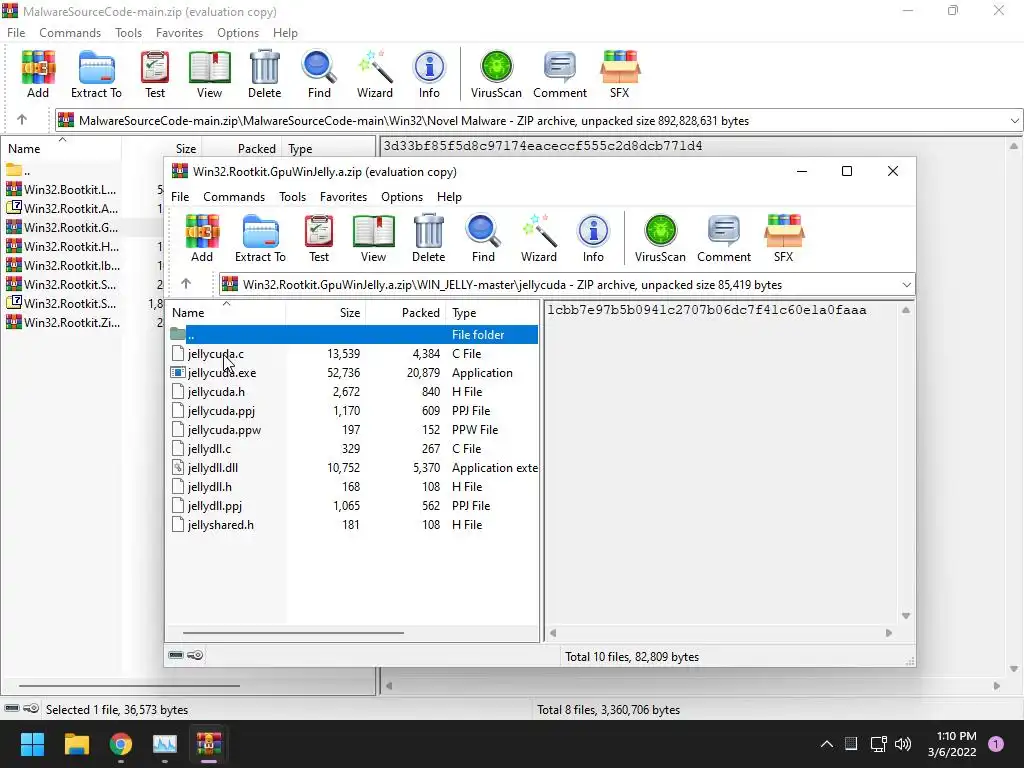This screenshot has height=768, width=1024.
Task: Open Help menu in MalwareSourceCode-main window
Action: pos(285,33)
